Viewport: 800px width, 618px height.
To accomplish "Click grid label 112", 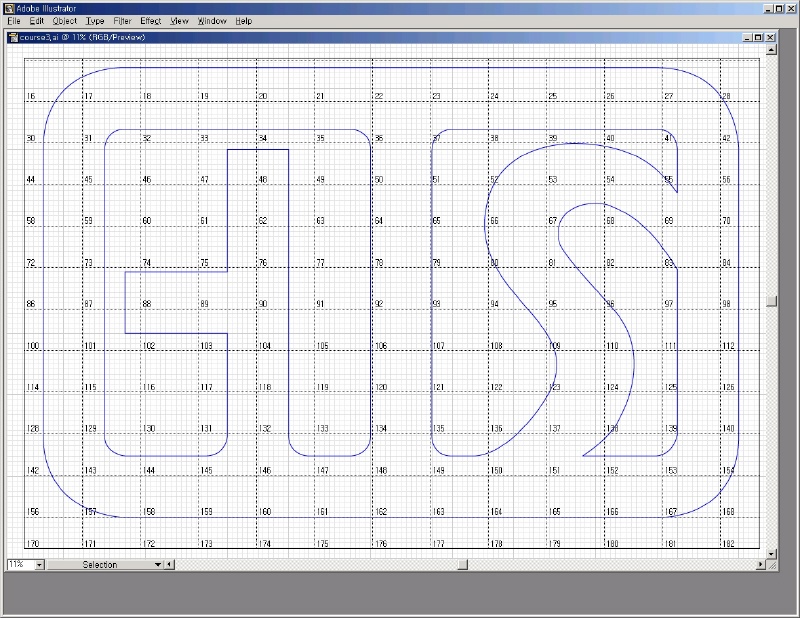I will pyautogui.click(x=729, y=346).
